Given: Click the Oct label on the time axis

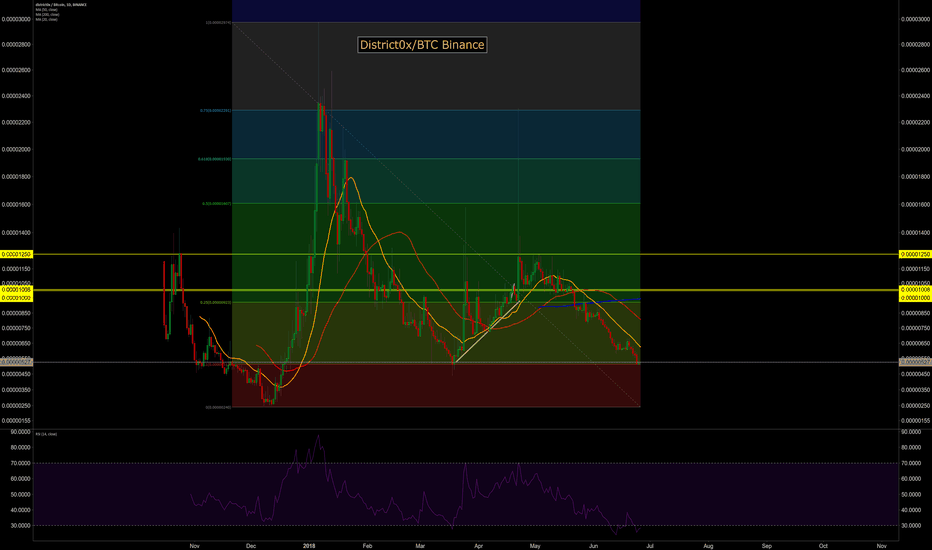Looking at the screenshot, I should (x=823, y=546).
